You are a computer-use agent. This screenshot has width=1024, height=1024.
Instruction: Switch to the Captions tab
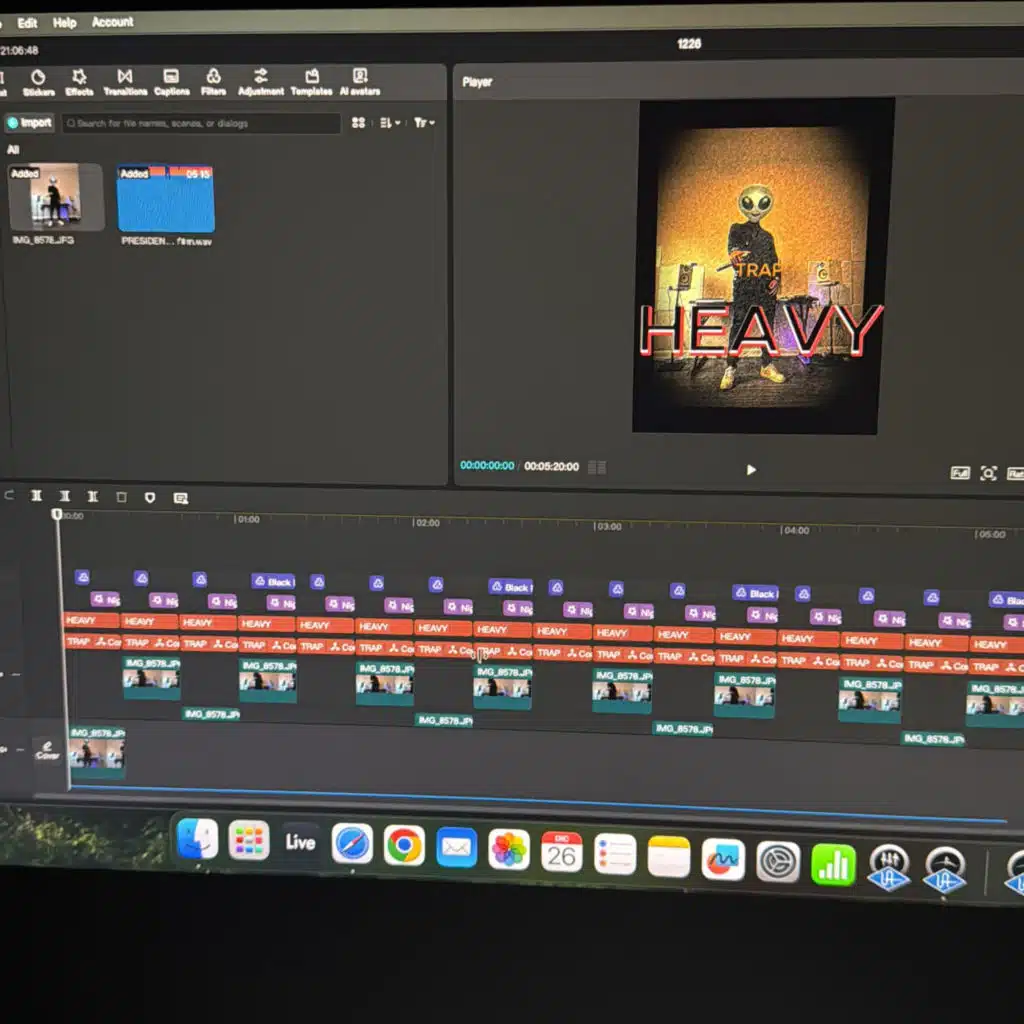[x=171, y=82]
